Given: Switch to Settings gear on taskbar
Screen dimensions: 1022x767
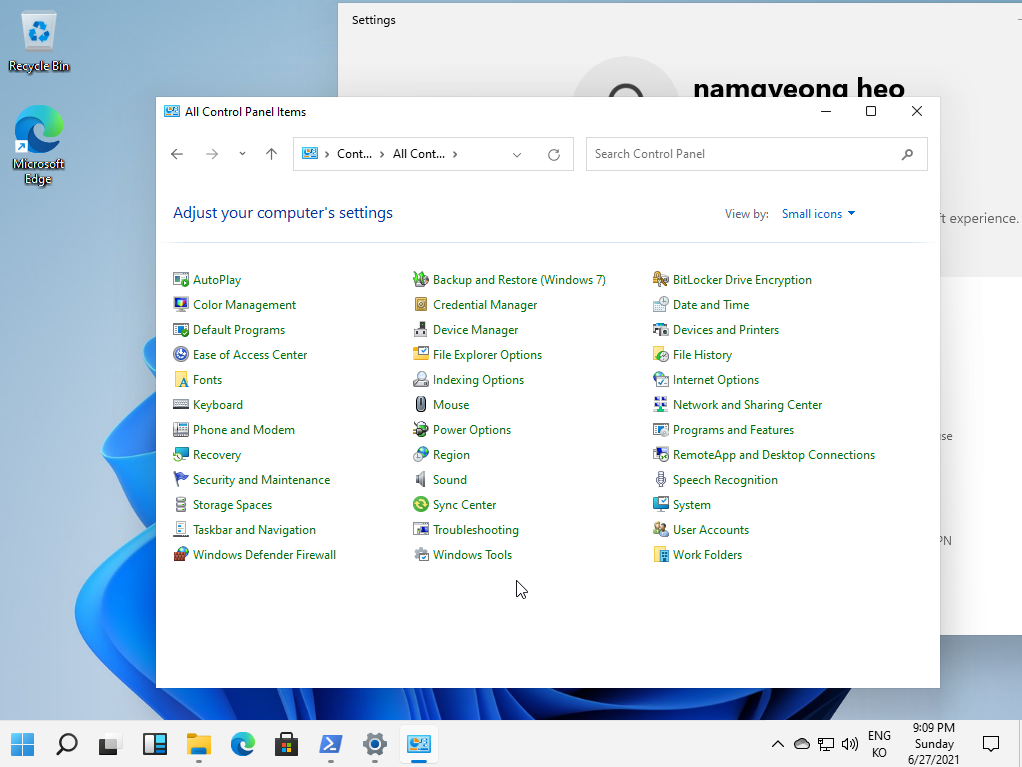Looking at the screenshot, I should coord(374,744).
